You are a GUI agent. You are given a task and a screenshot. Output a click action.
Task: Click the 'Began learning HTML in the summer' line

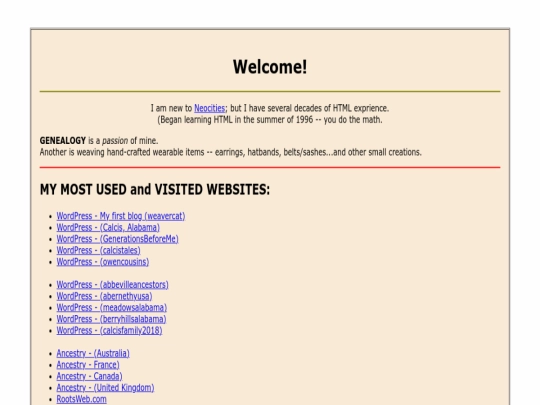pos(270,120)
